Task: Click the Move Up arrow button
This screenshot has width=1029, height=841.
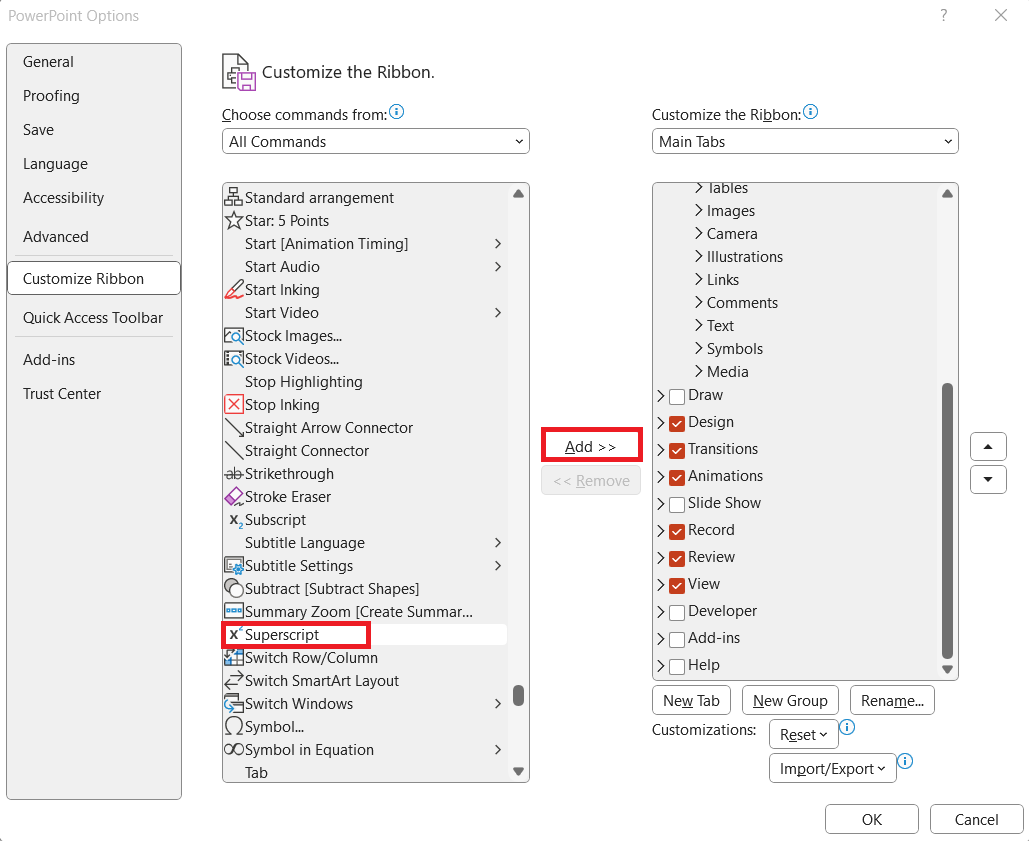Action: pos(988,447)
